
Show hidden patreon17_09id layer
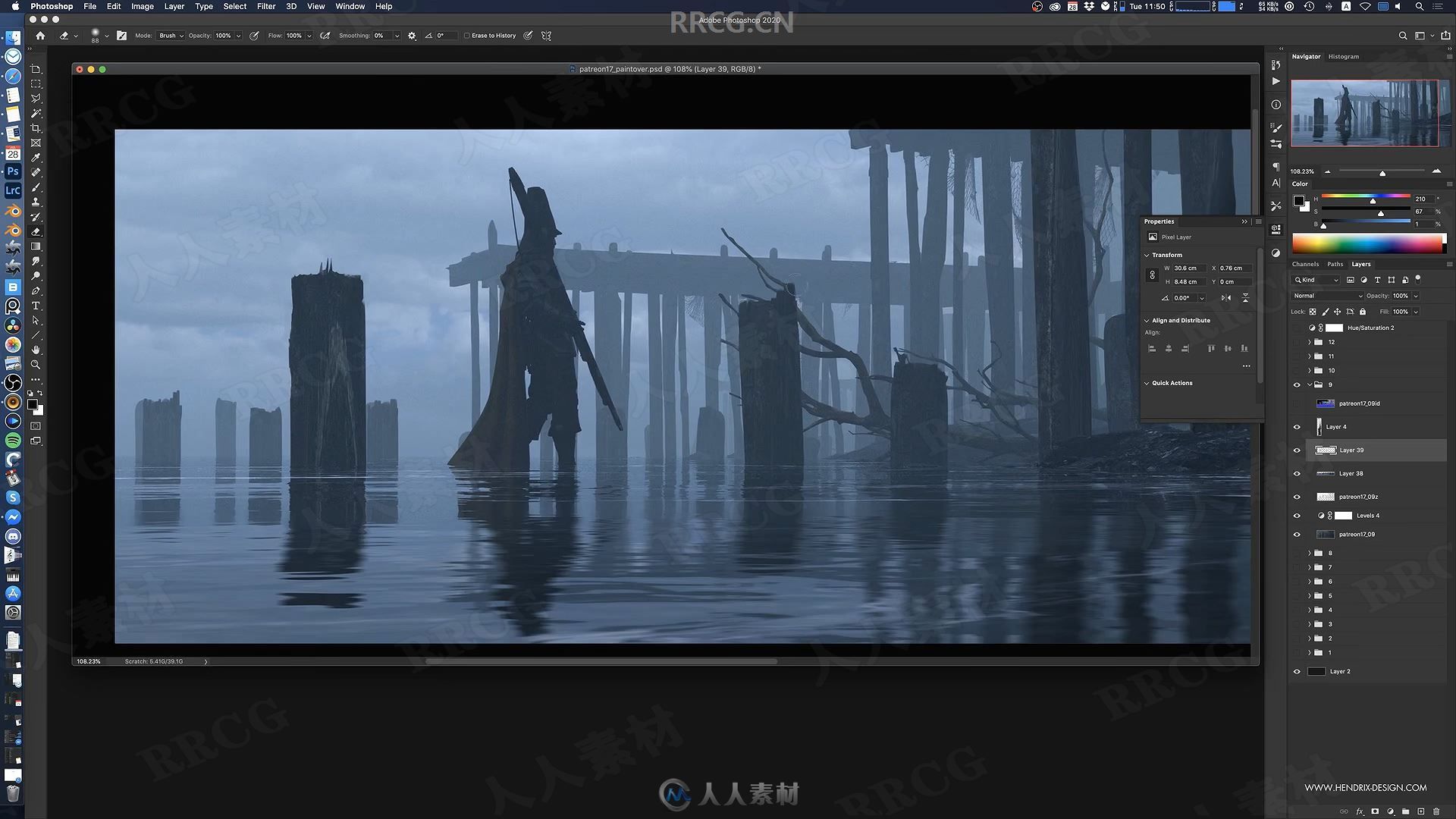click(x=1297, y=403)
